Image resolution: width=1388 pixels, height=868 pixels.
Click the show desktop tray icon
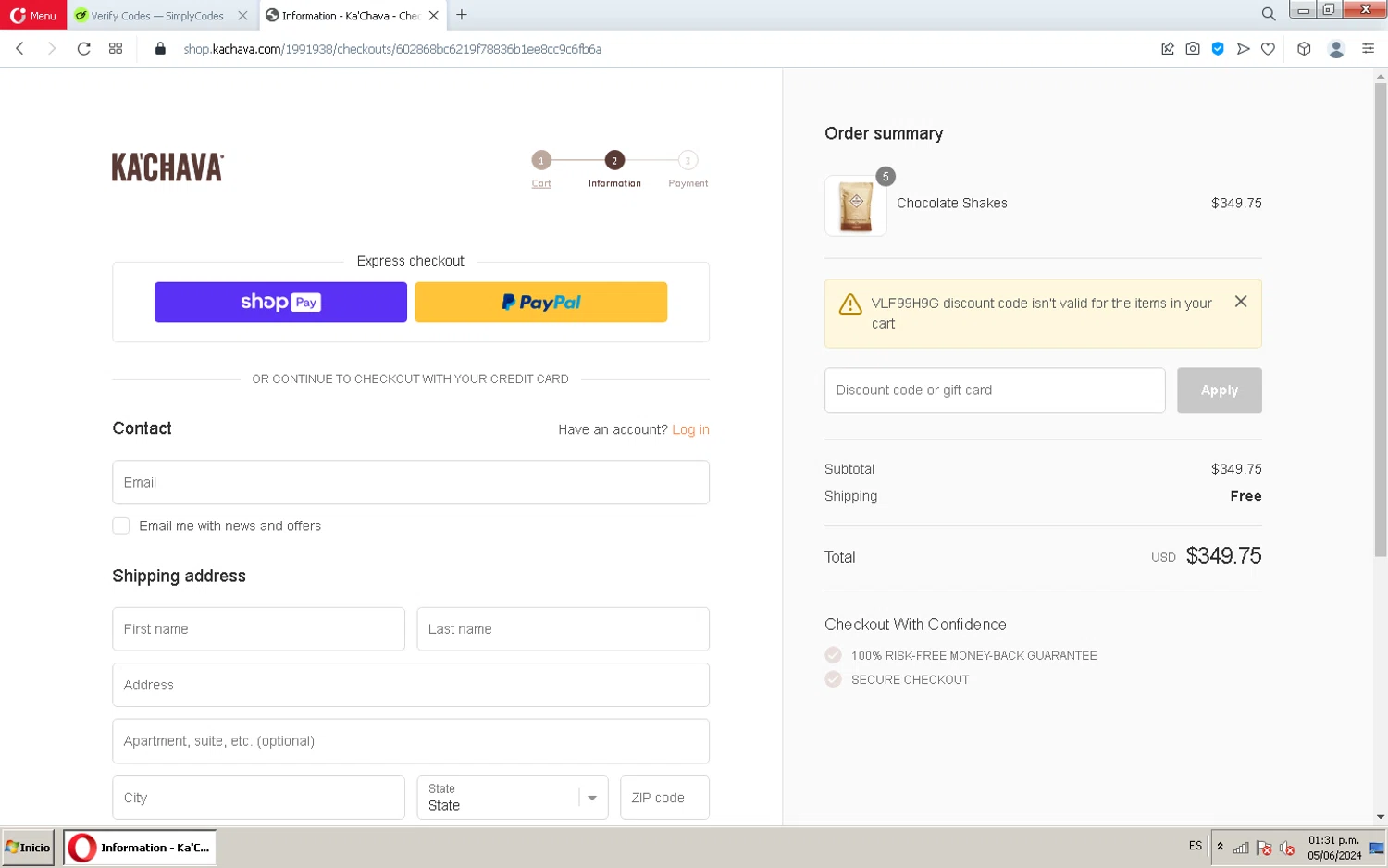coord(1377,849)
